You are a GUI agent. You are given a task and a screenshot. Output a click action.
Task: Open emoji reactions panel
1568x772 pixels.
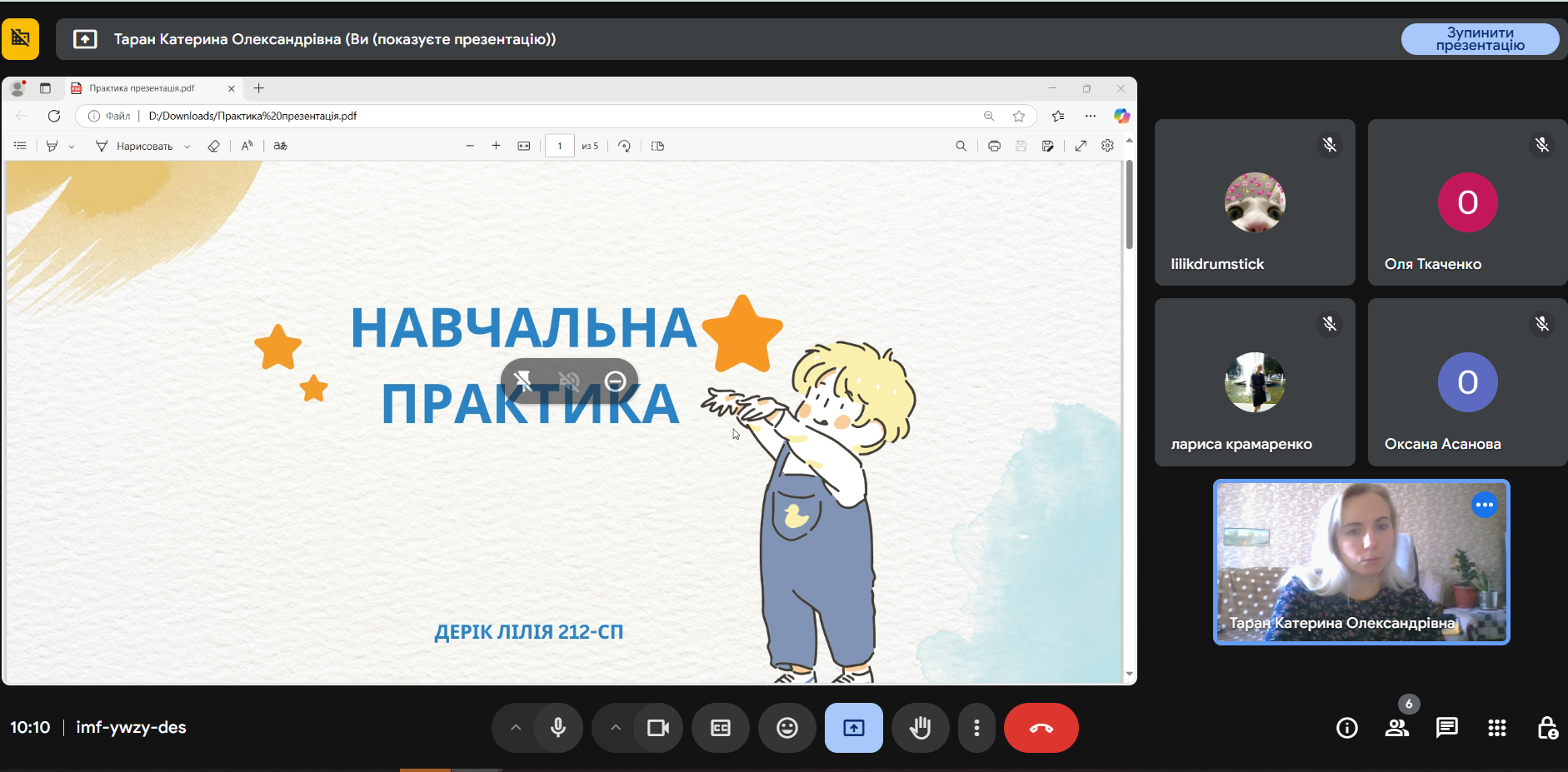[x=786, y=728]
